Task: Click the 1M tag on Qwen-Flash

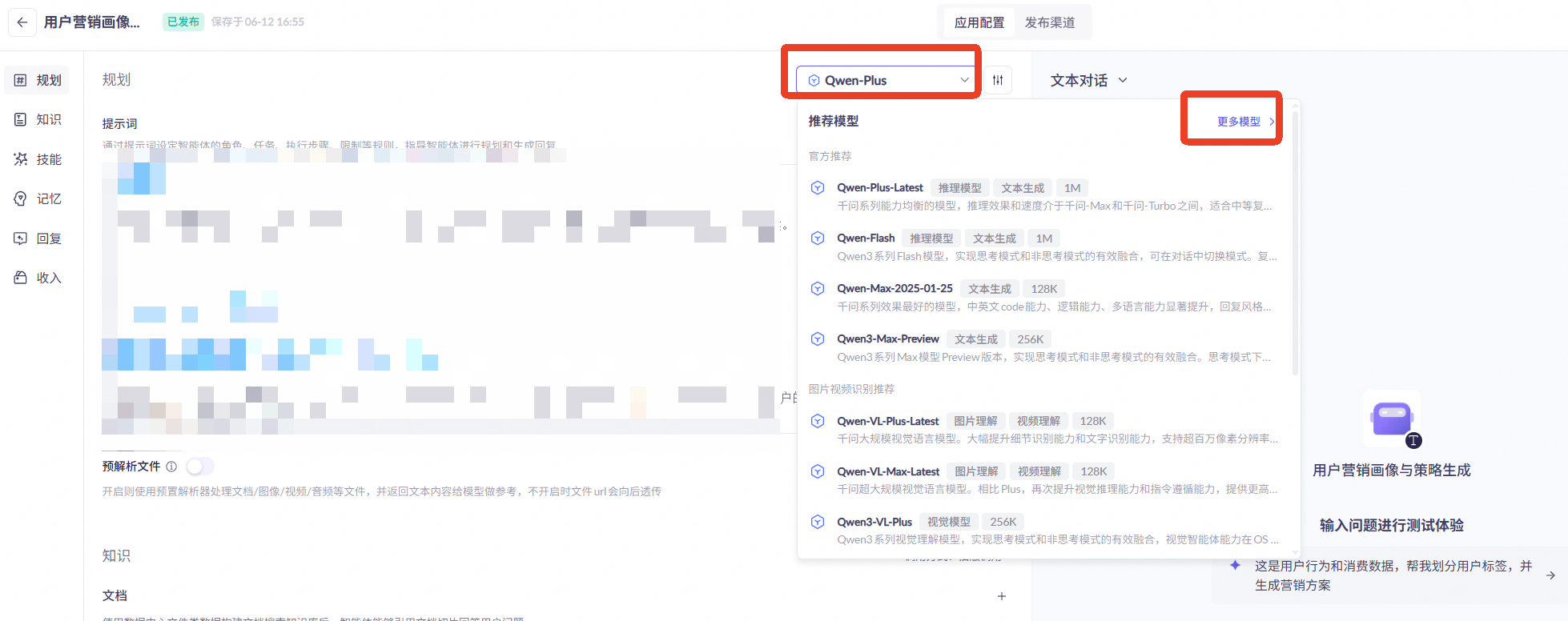Action: tap(1044, 238)
